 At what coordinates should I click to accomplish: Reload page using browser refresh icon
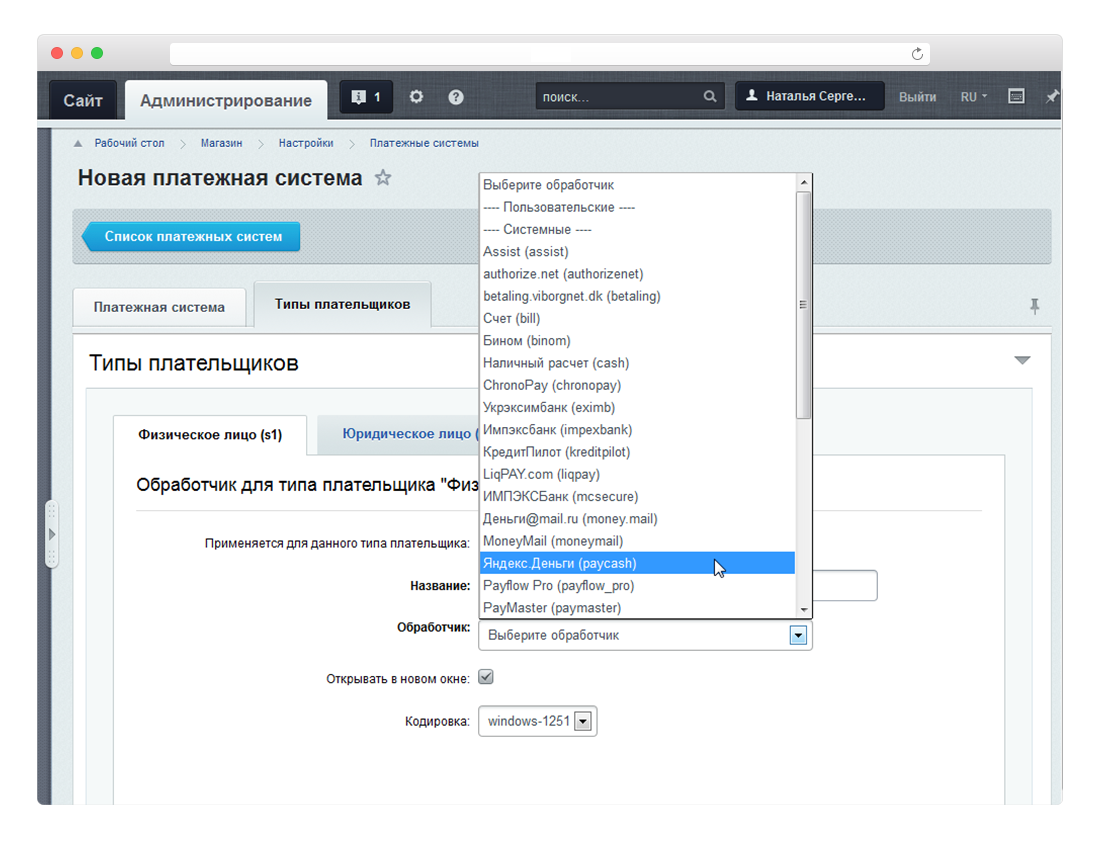click(x=917, y=54)
